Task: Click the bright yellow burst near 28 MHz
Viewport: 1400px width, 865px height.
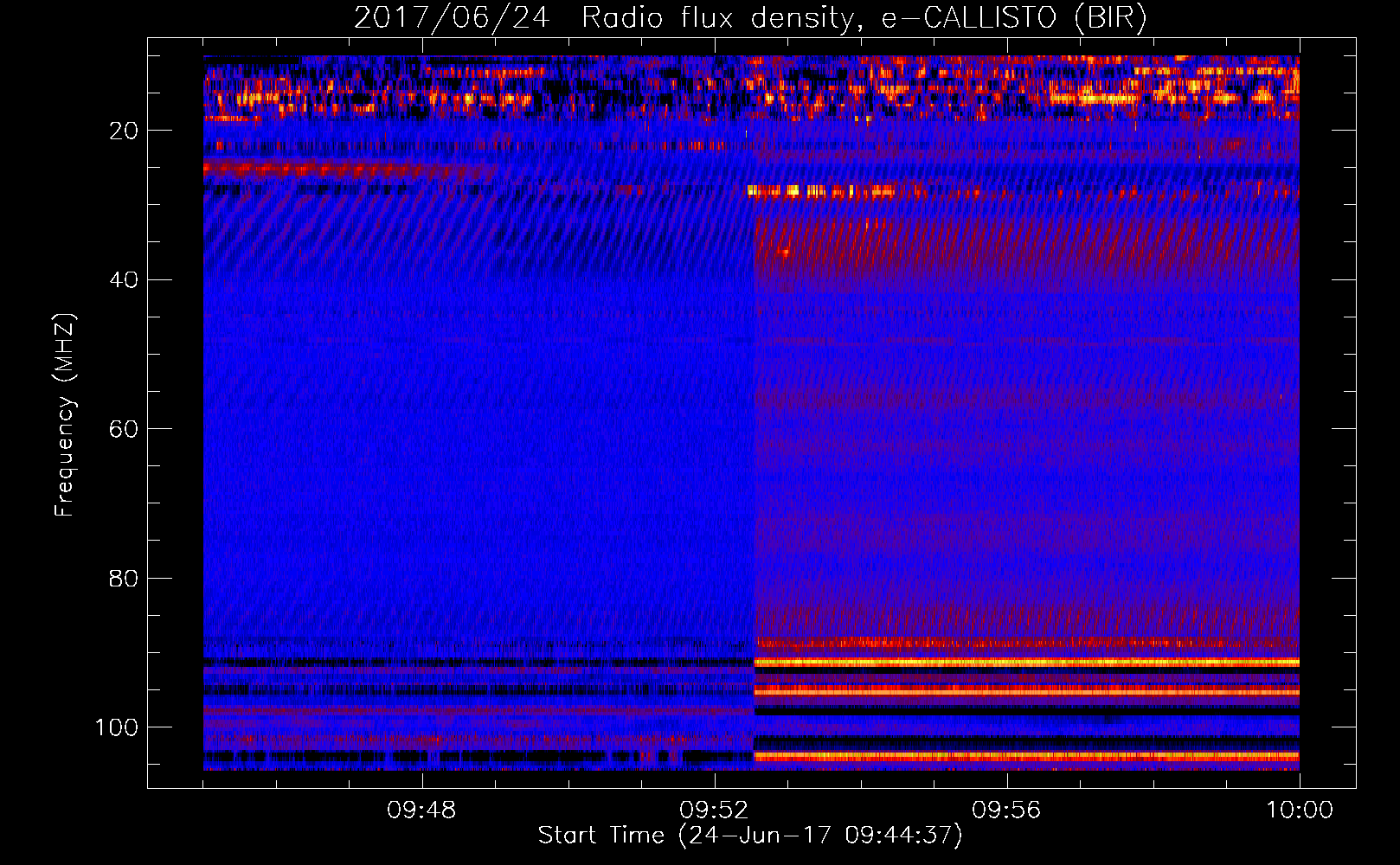Action: (820, 190)
